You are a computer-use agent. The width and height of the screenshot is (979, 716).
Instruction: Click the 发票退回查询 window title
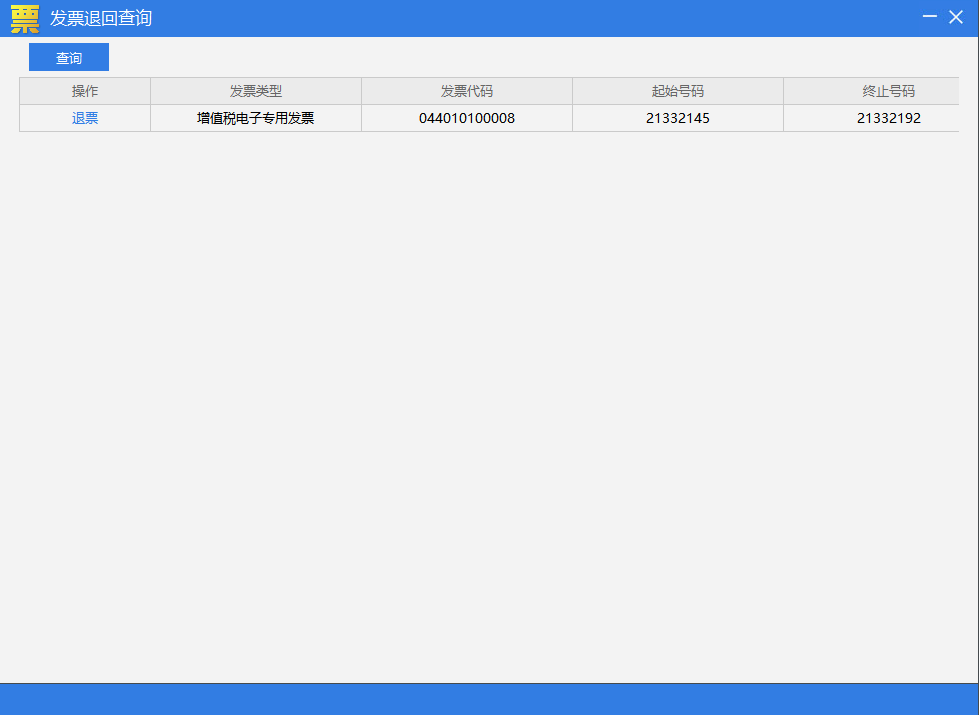point(101,18)
